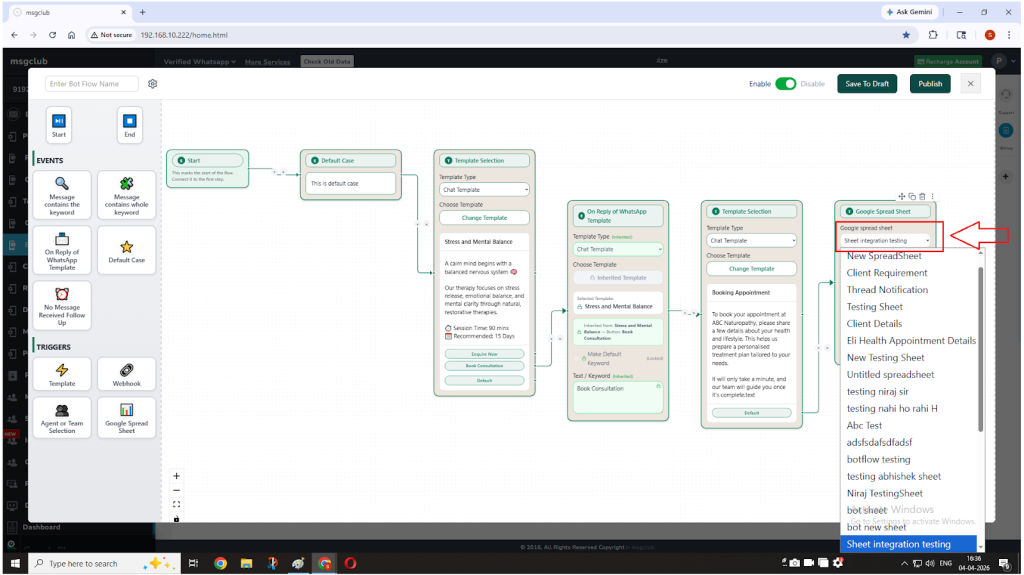This screenshot has height=575, width=1024.
Task: Open Google spread sheet dropdown
Action: click(886, 240)
